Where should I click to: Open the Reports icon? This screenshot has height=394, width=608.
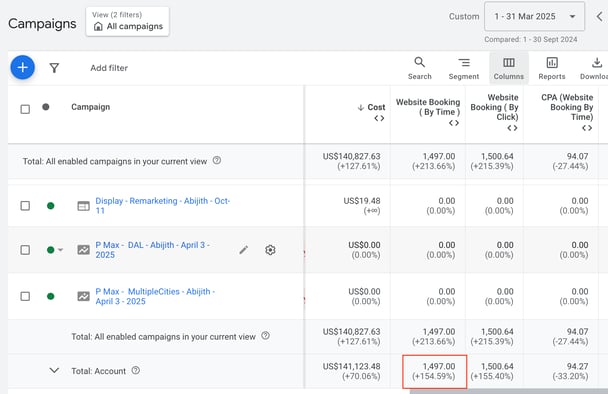click(552, 68)
